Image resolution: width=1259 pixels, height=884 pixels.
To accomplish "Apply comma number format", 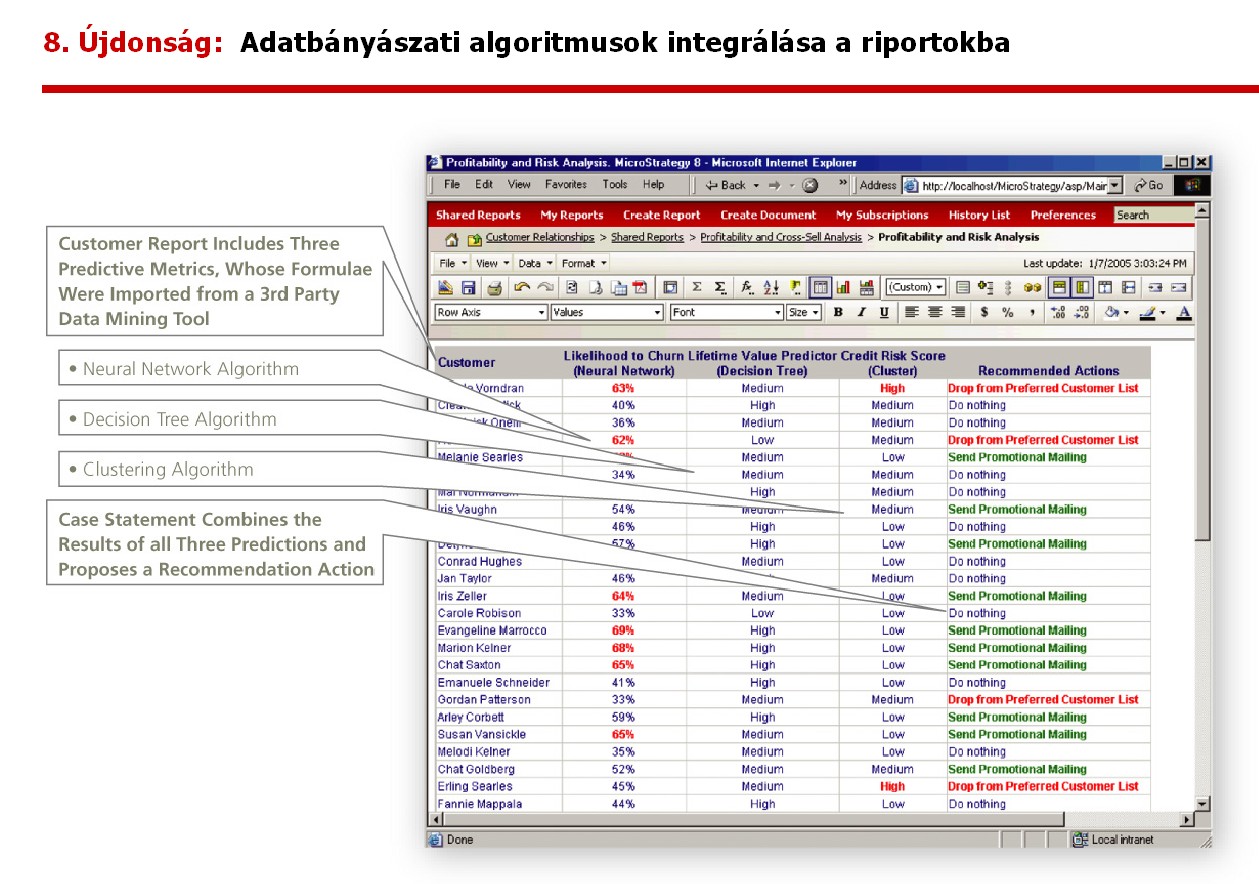I will 1032,312.
